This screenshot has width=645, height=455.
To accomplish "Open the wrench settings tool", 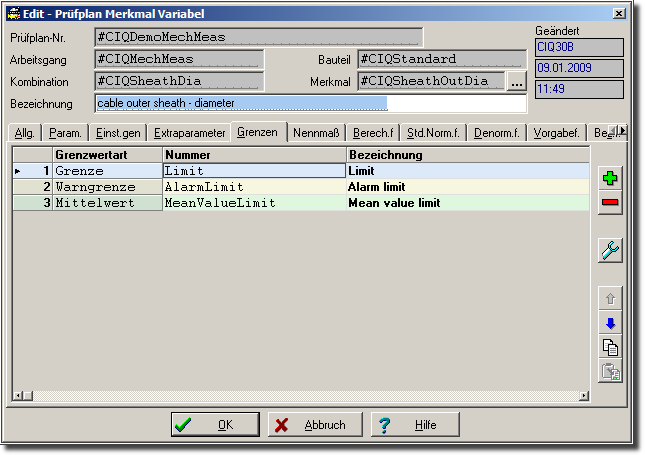I will (610, 250).
